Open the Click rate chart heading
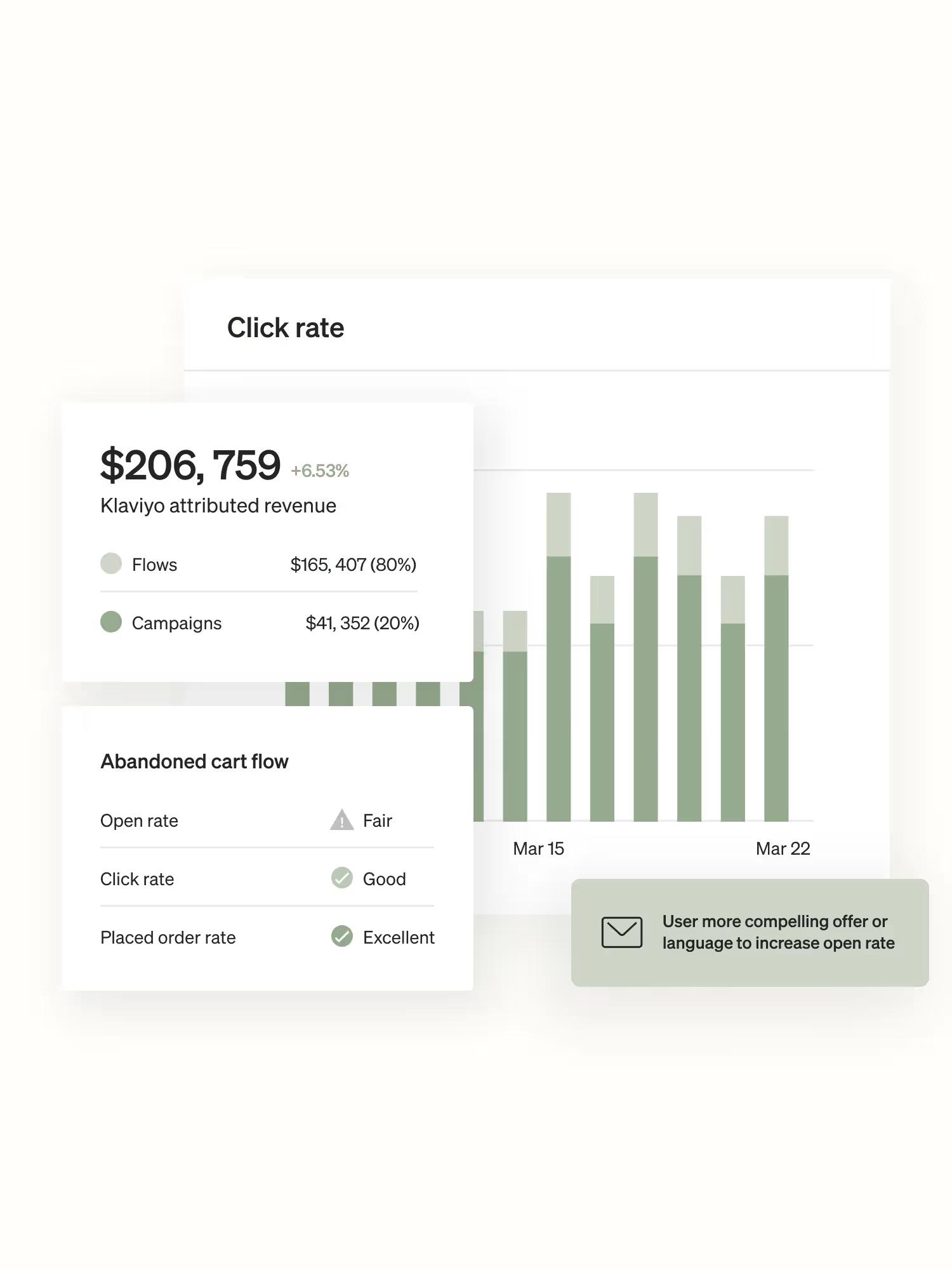952x1270 pixels. [286, 328]
